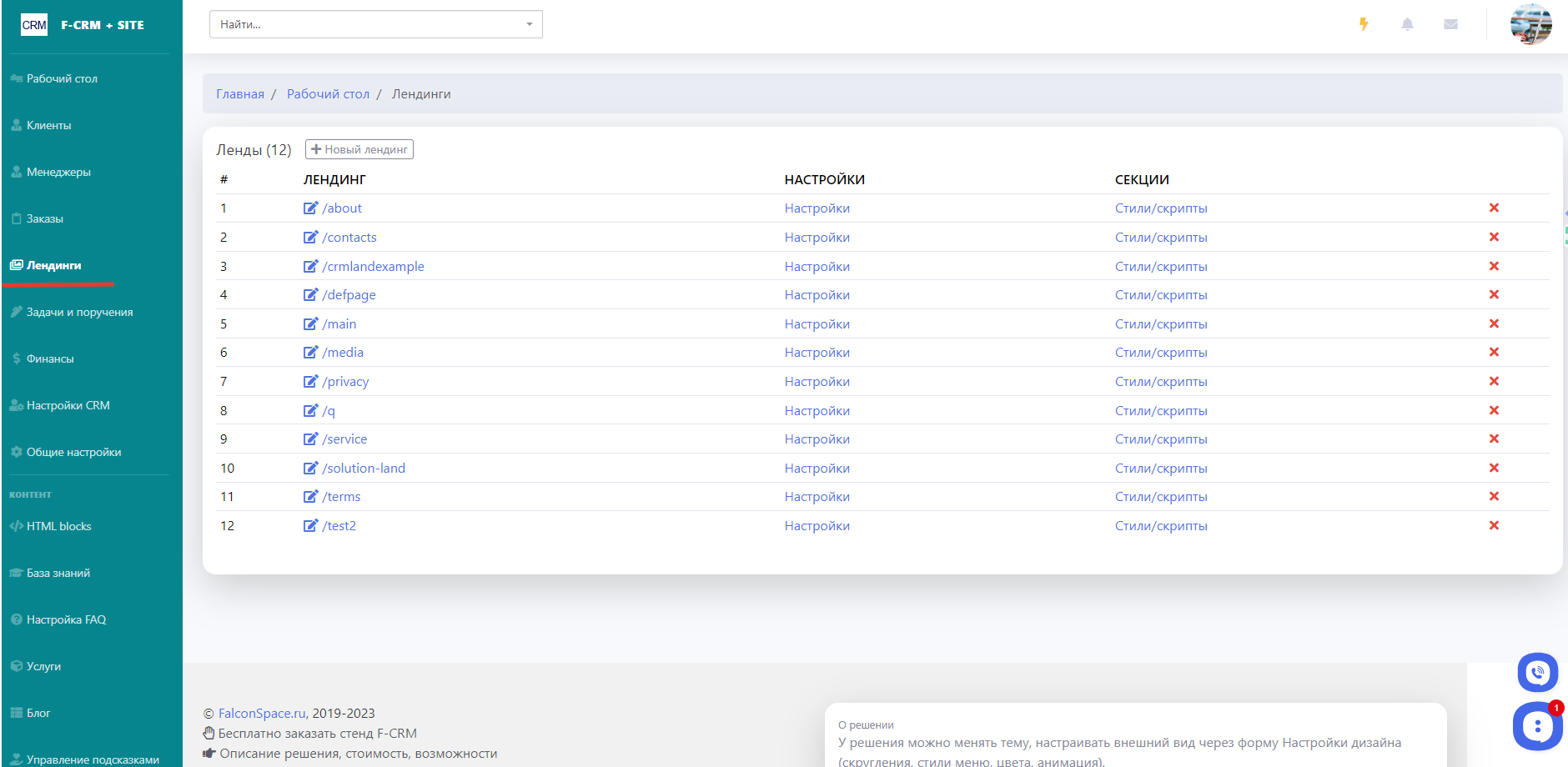Open the phone callback widget icon
Viewport: 1568px width, 767px height.
click(x=1537, y=672)
